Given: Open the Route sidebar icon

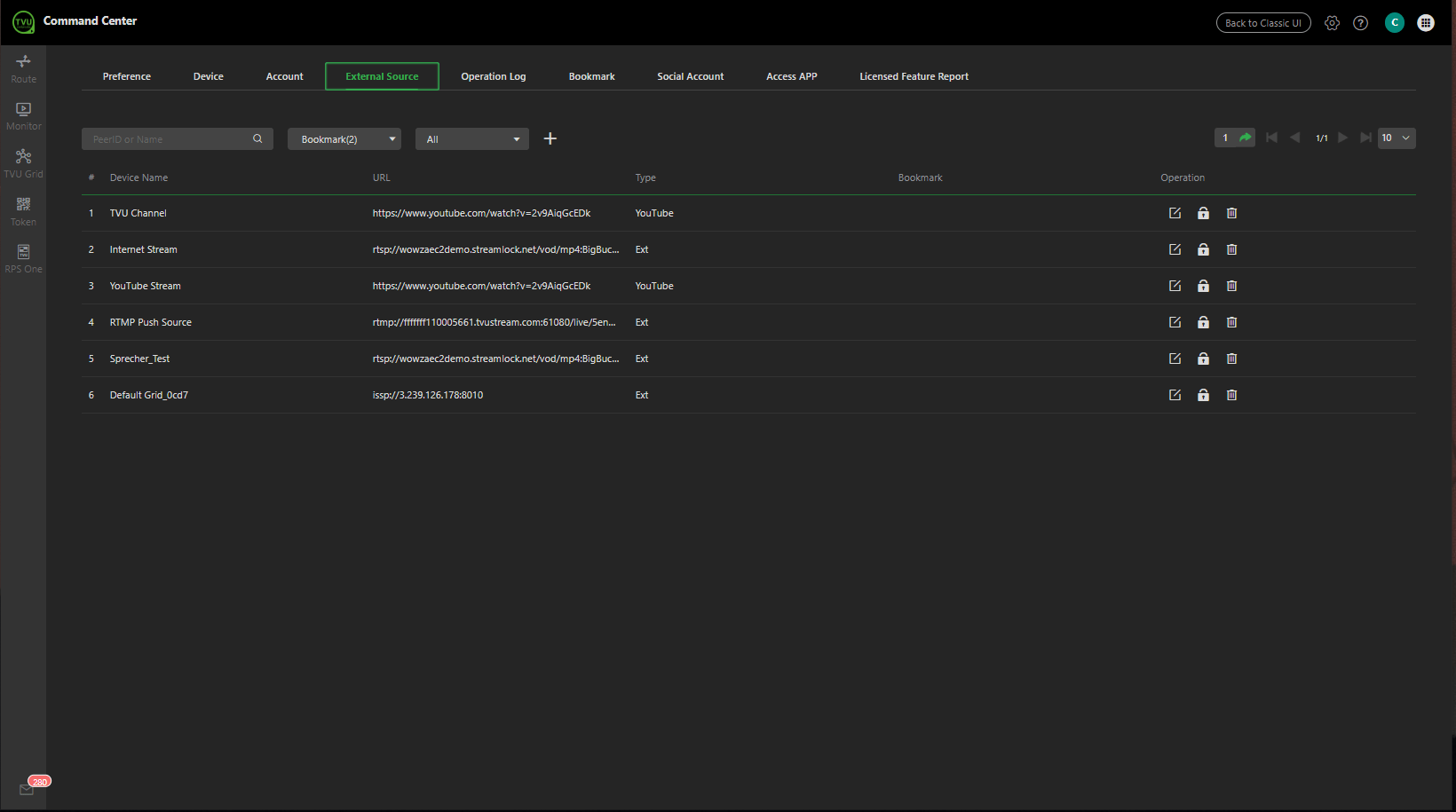Looking at the screenshot, I should [23, 68].
